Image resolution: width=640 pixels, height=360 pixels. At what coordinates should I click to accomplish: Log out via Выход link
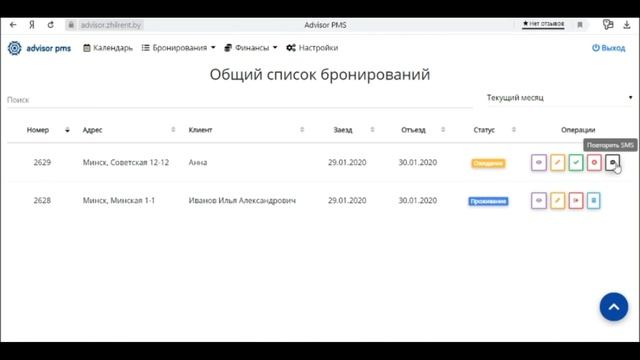tap(609, 48)
